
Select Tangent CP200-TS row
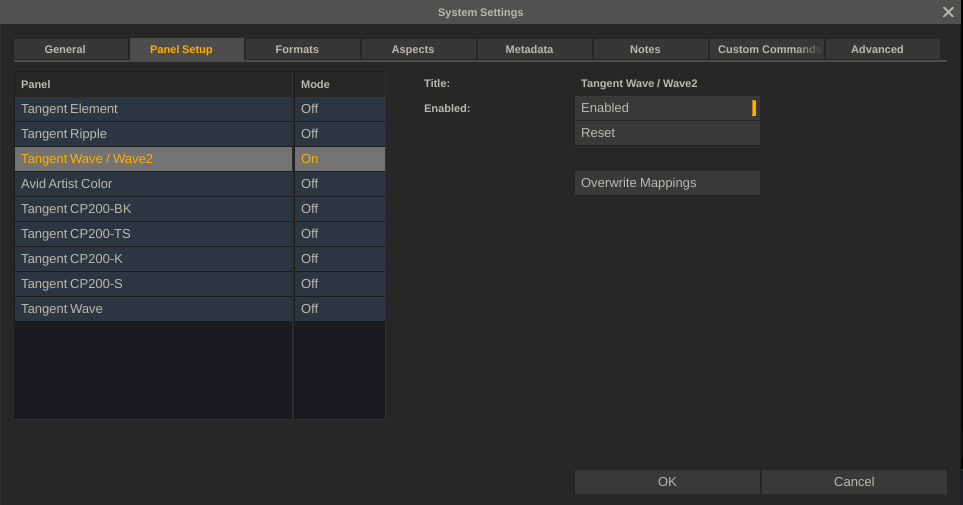(x=154, y=234)
